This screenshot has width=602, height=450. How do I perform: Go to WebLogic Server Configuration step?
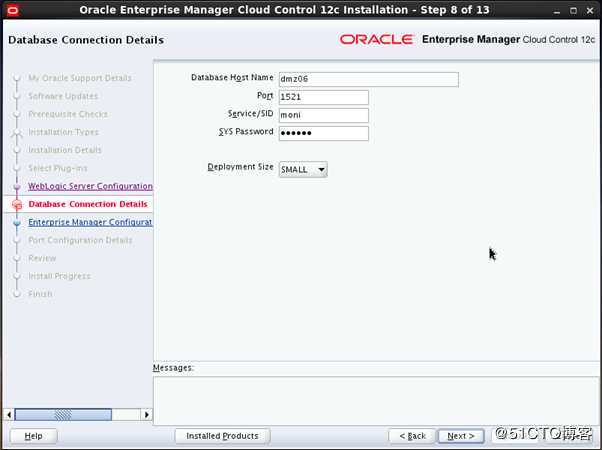tap(90, 186)
